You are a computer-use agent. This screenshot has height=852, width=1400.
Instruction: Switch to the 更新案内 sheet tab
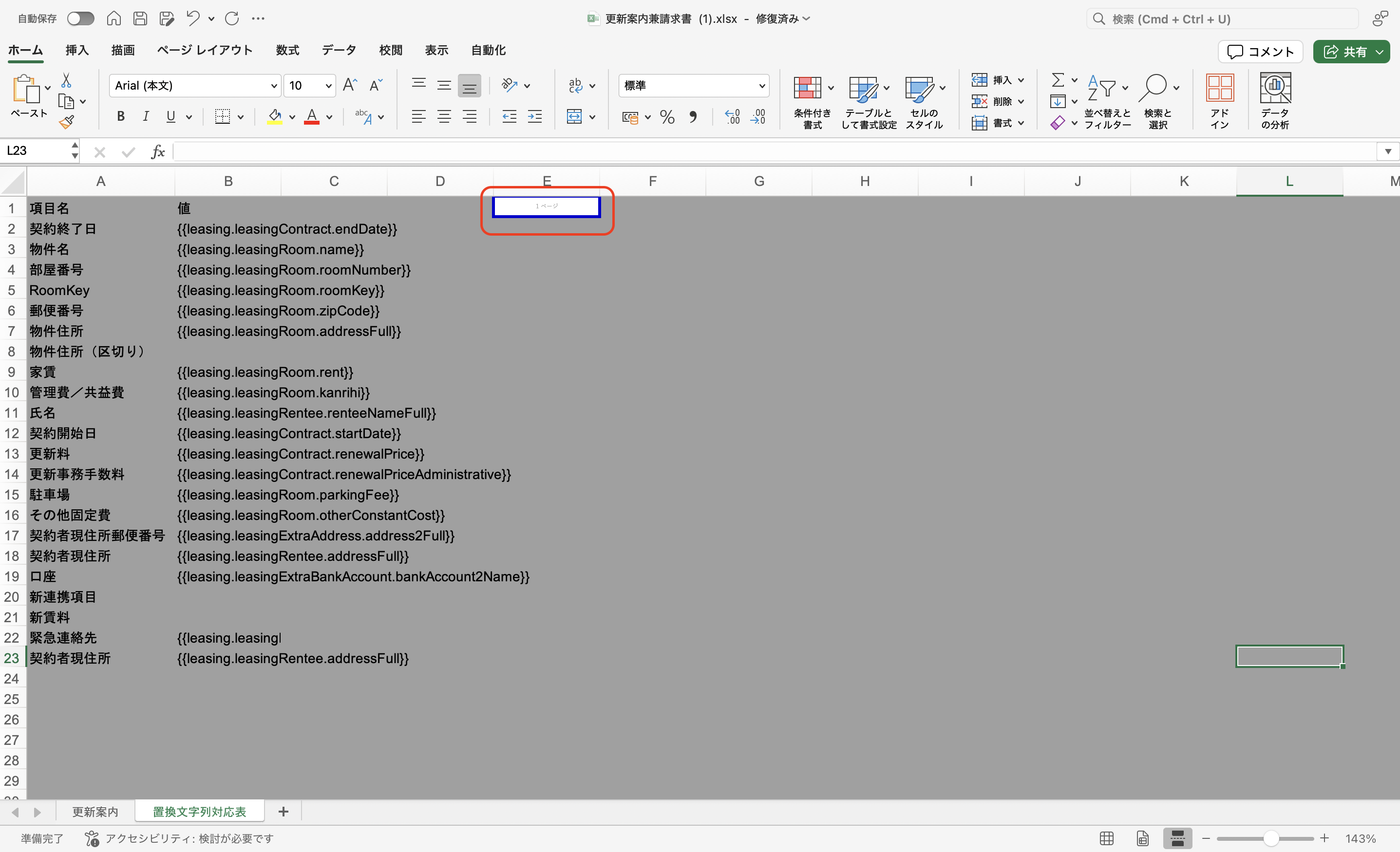(x=95, y=811)
